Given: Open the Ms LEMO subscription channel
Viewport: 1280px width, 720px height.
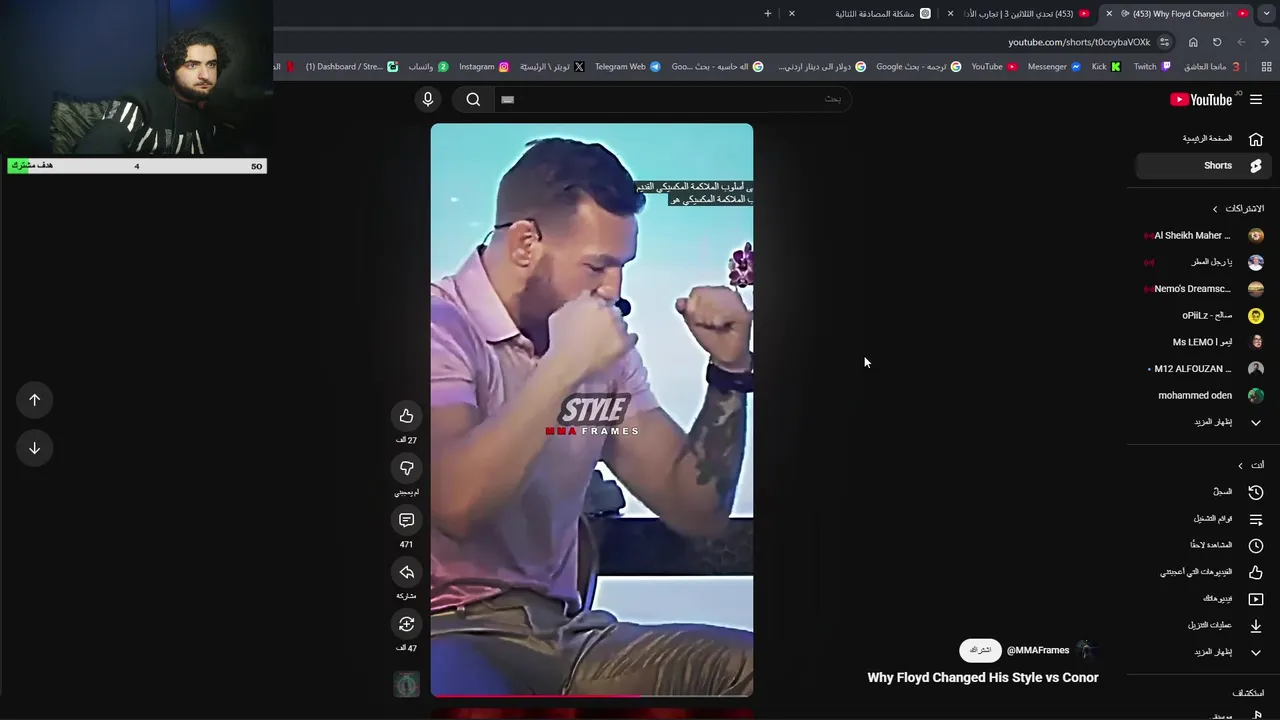Looking at the screenshot, I should [1204, 342].
